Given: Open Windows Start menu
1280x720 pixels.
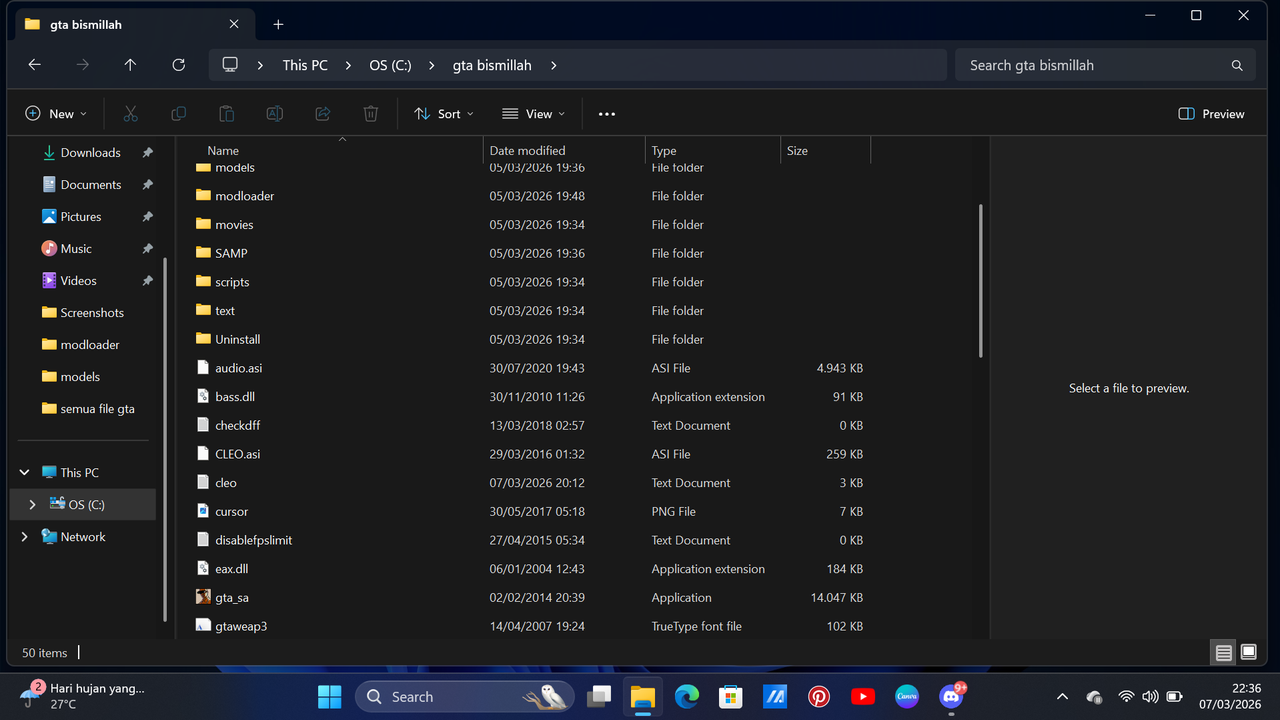Looking at the screenshot, I should coord(329,696).
